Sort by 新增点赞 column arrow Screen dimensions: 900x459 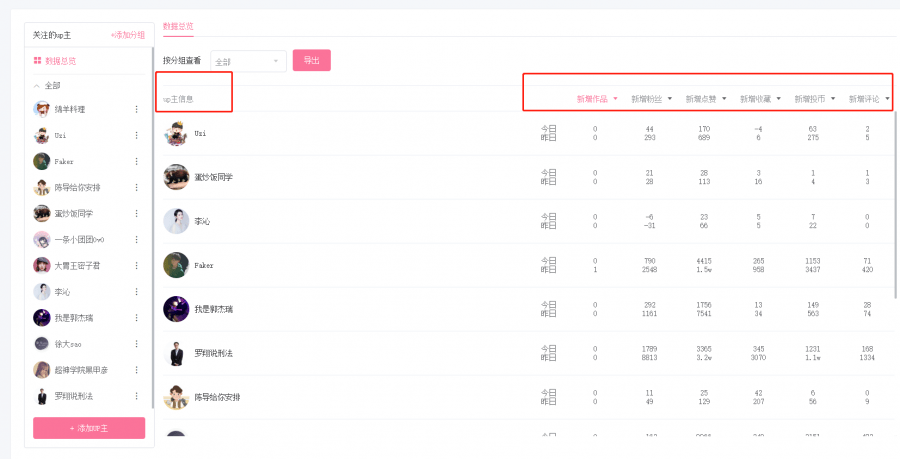point(724,99)
